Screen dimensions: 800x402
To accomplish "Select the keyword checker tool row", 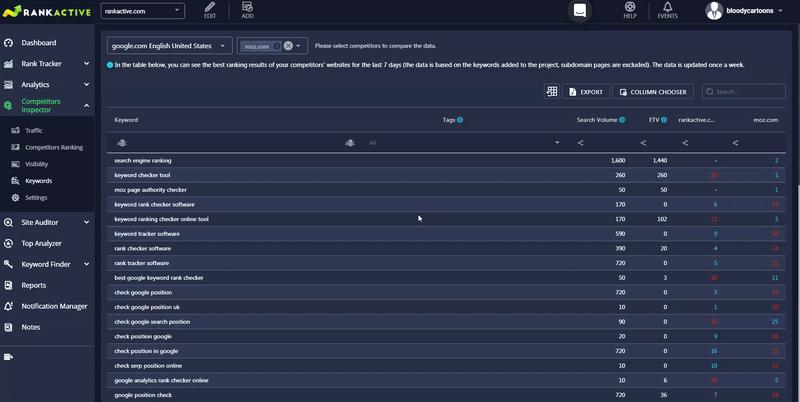I will pyautogui.click(x=446, y=175).
